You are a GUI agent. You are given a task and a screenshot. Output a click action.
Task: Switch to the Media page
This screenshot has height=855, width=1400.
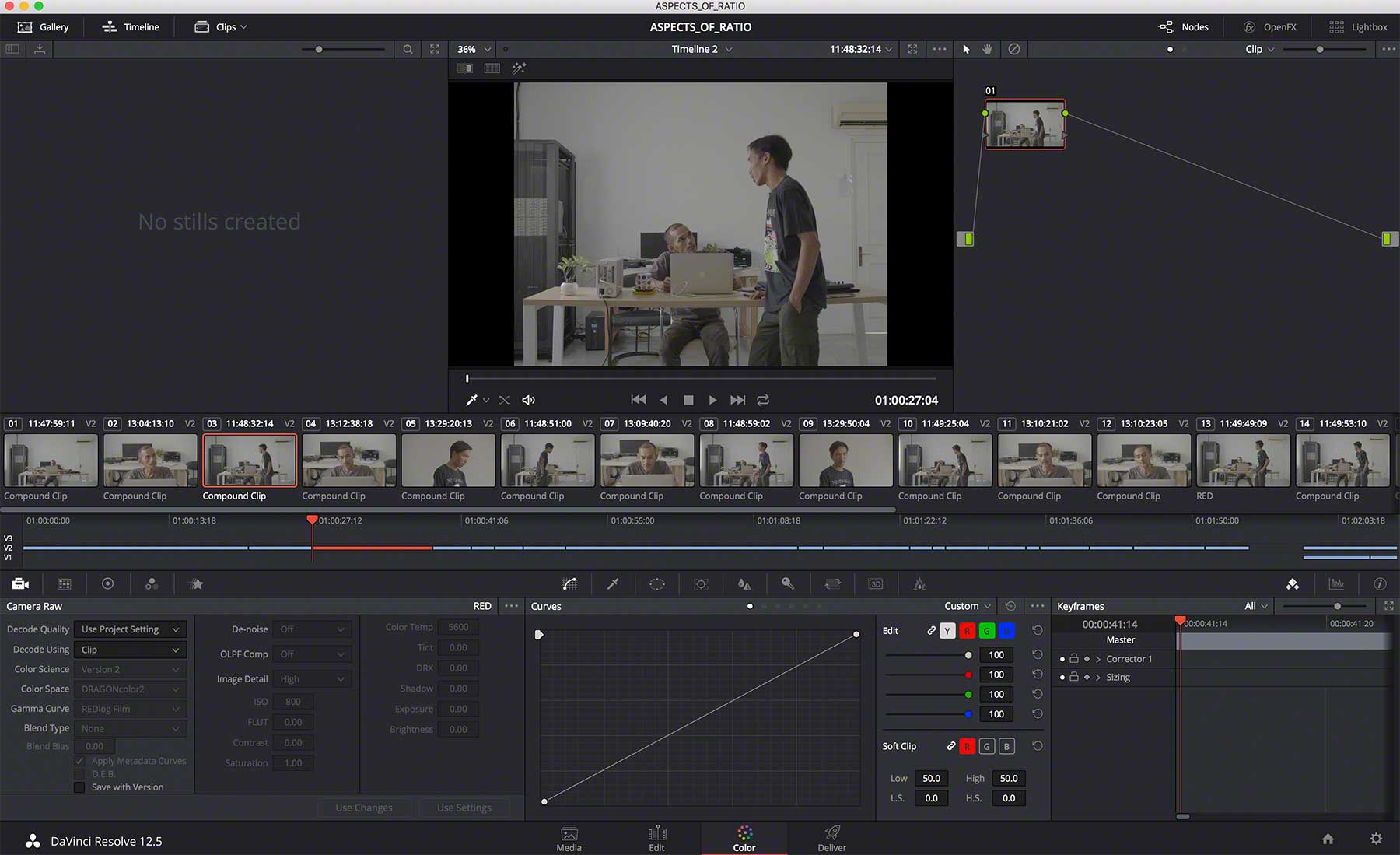point(569,839)
